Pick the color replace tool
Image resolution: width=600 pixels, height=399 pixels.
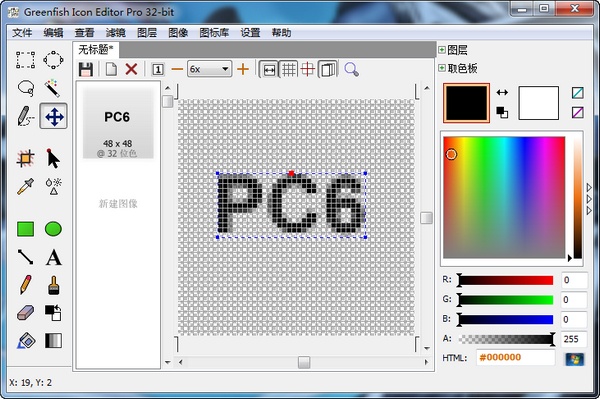coord(53,313)
